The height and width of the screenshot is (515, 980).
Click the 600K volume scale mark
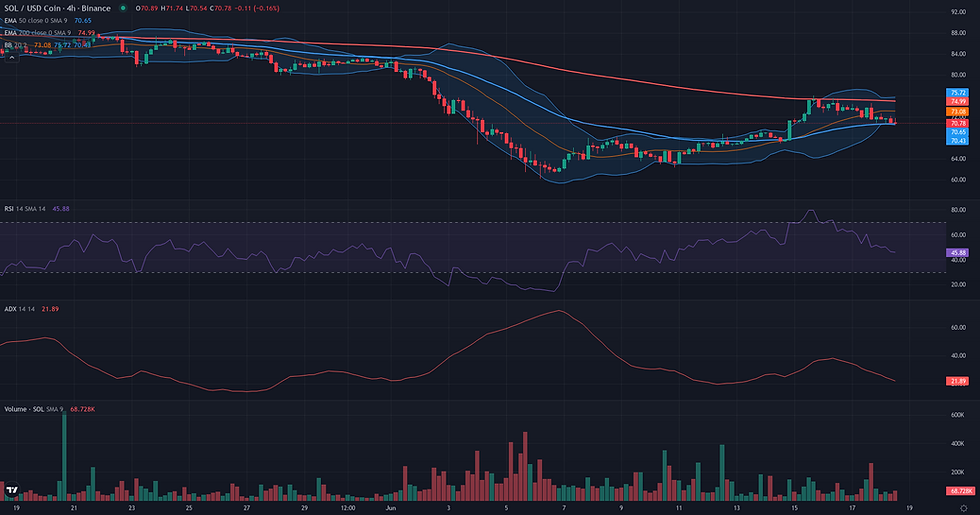tap(958, 415)
